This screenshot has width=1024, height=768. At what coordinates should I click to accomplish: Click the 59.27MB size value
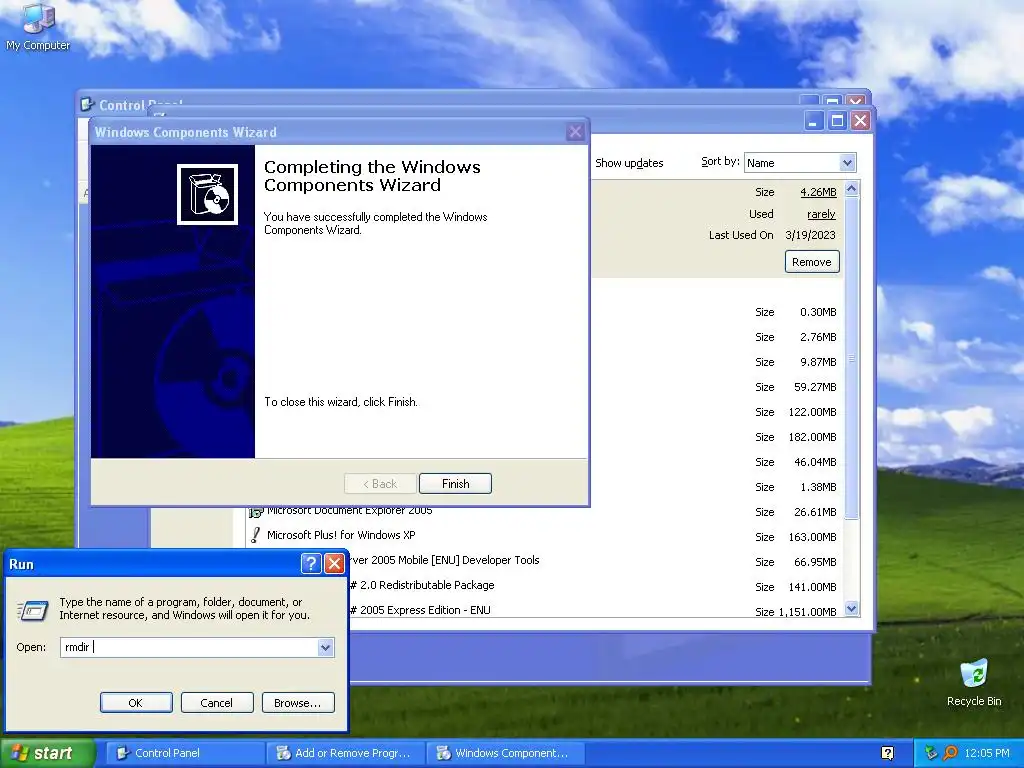point(815,387)
